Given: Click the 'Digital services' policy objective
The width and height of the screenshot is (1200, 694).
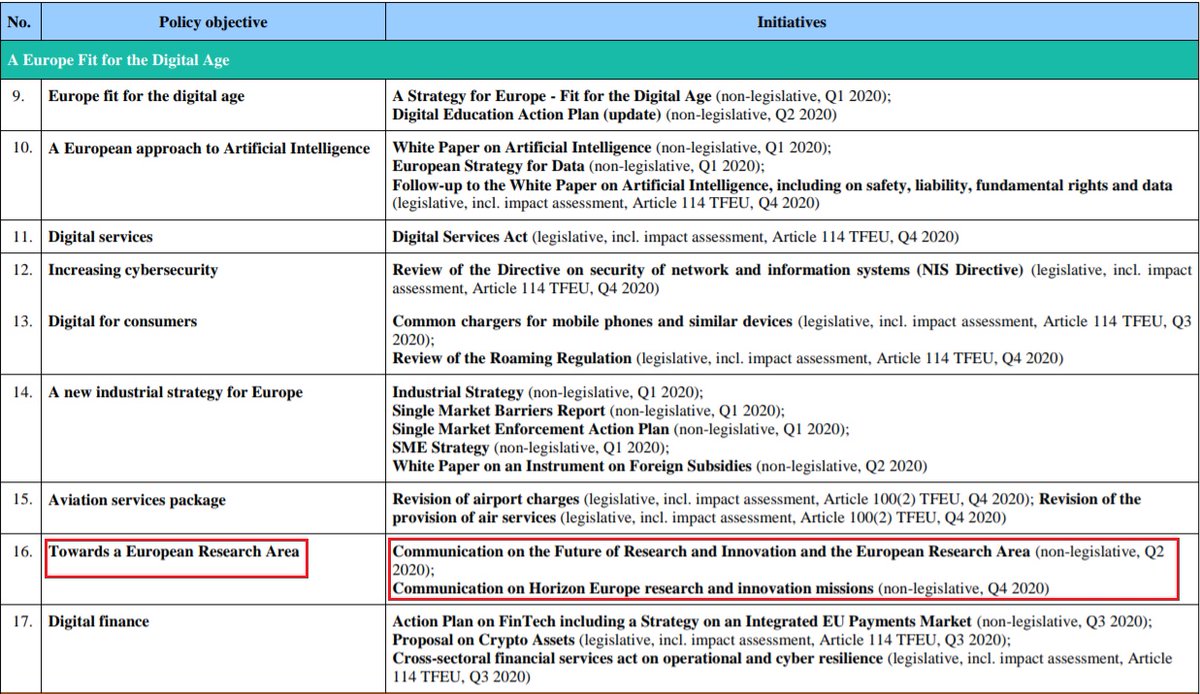Looking at the screenshot, I should [x=100, y=238].
